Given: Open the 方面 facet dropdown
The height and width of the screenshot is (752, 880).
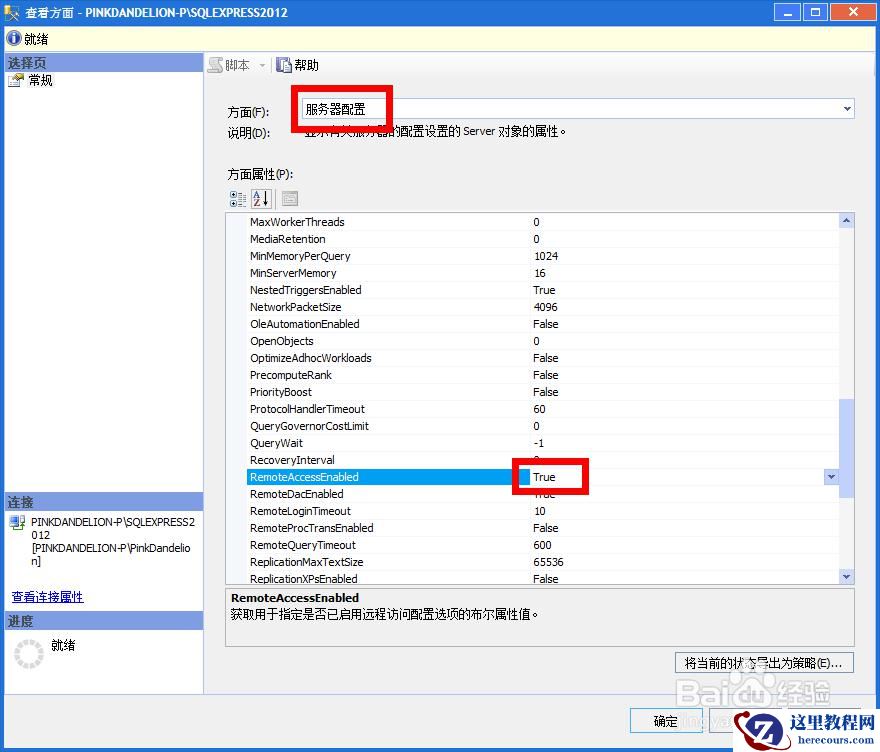Looking at the screenshot, I should click(847, 109).
